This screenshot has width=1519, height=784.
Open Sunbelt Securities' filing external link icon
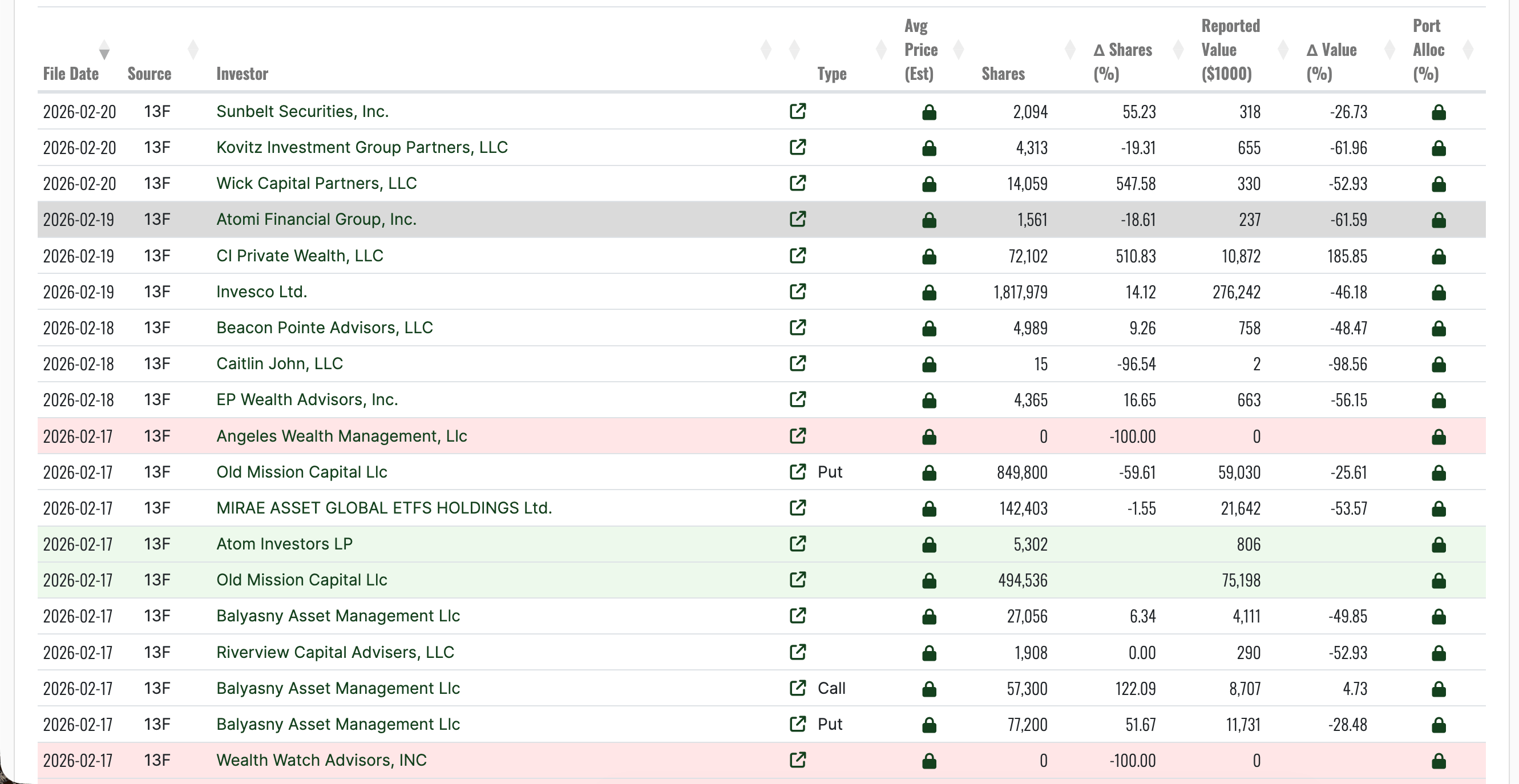[798, 111]
